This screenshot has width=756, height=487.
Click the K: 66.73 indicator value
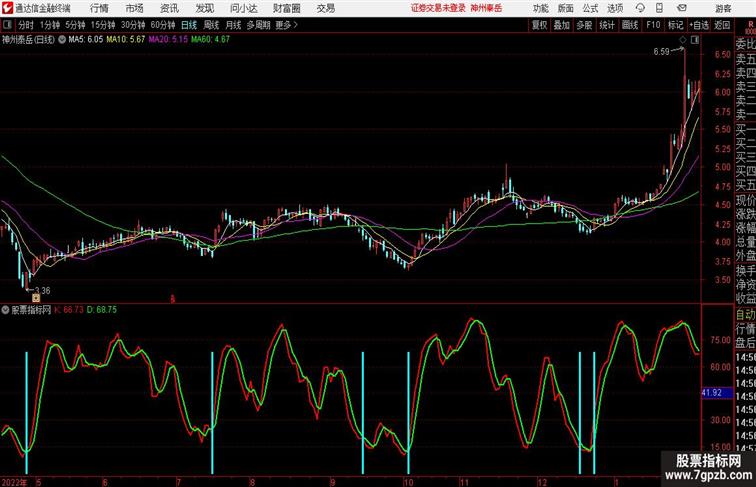pyautogui.click(x=69, y=310)
